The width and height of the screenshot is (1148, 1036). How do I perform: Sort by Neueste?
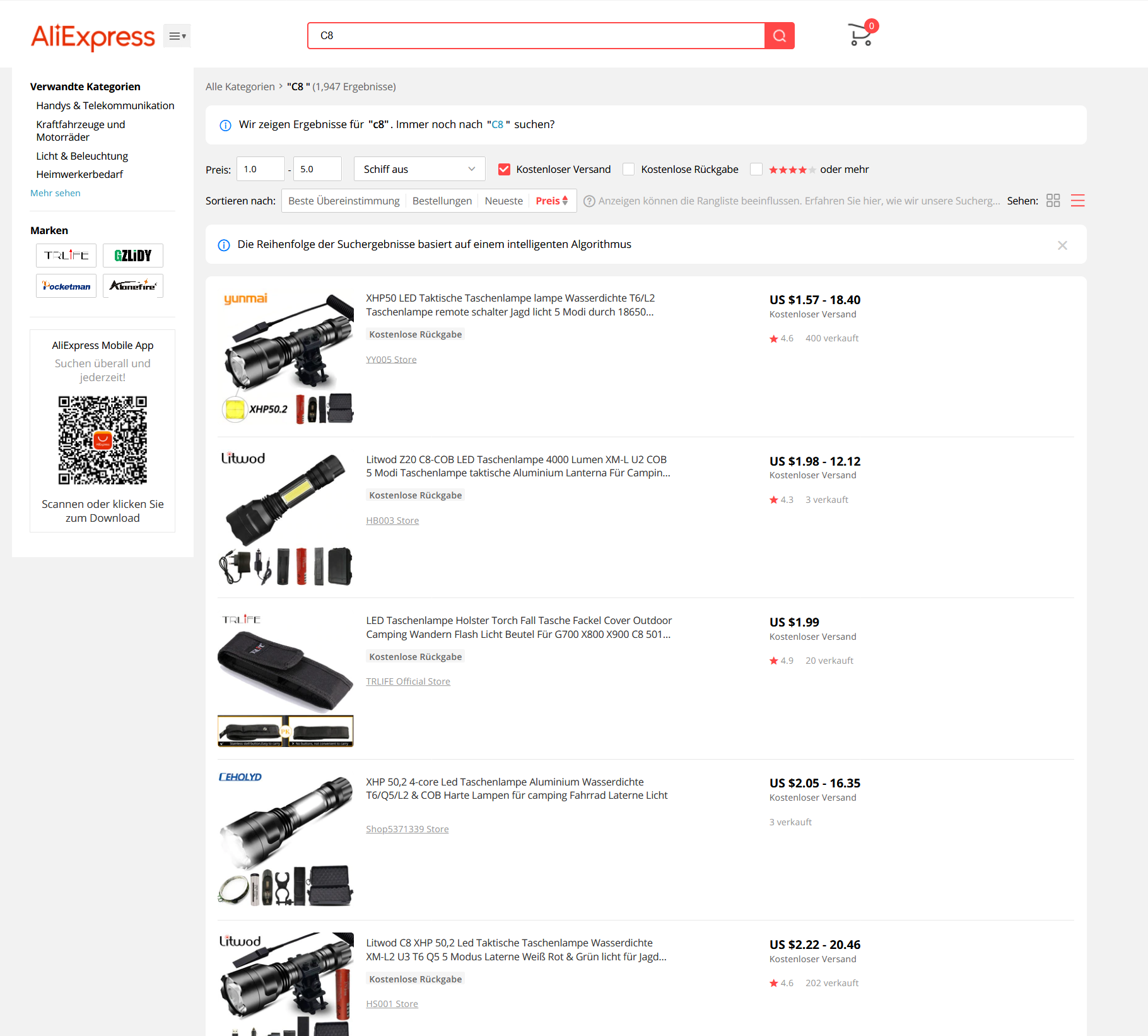pyautogui.click(x=504, y=201)
